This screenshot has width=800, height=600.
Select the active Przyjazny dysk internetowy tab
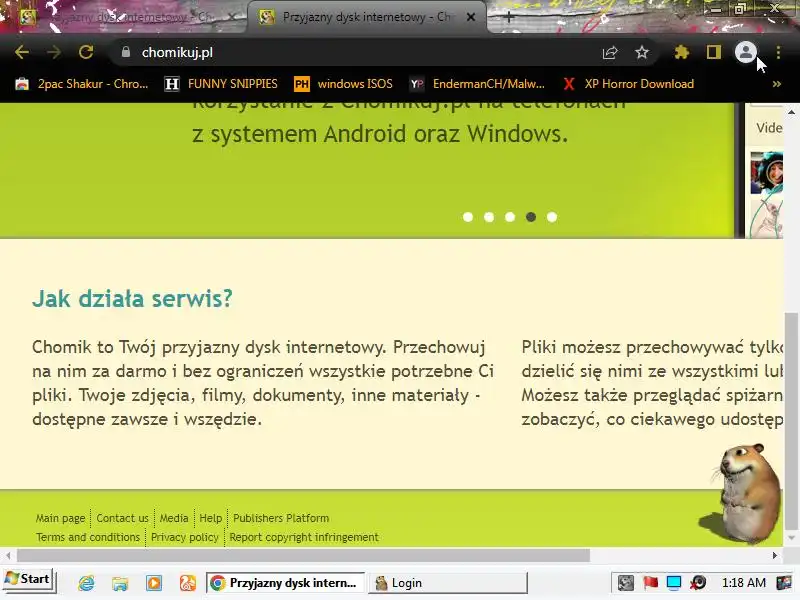(x=365, y=17)
